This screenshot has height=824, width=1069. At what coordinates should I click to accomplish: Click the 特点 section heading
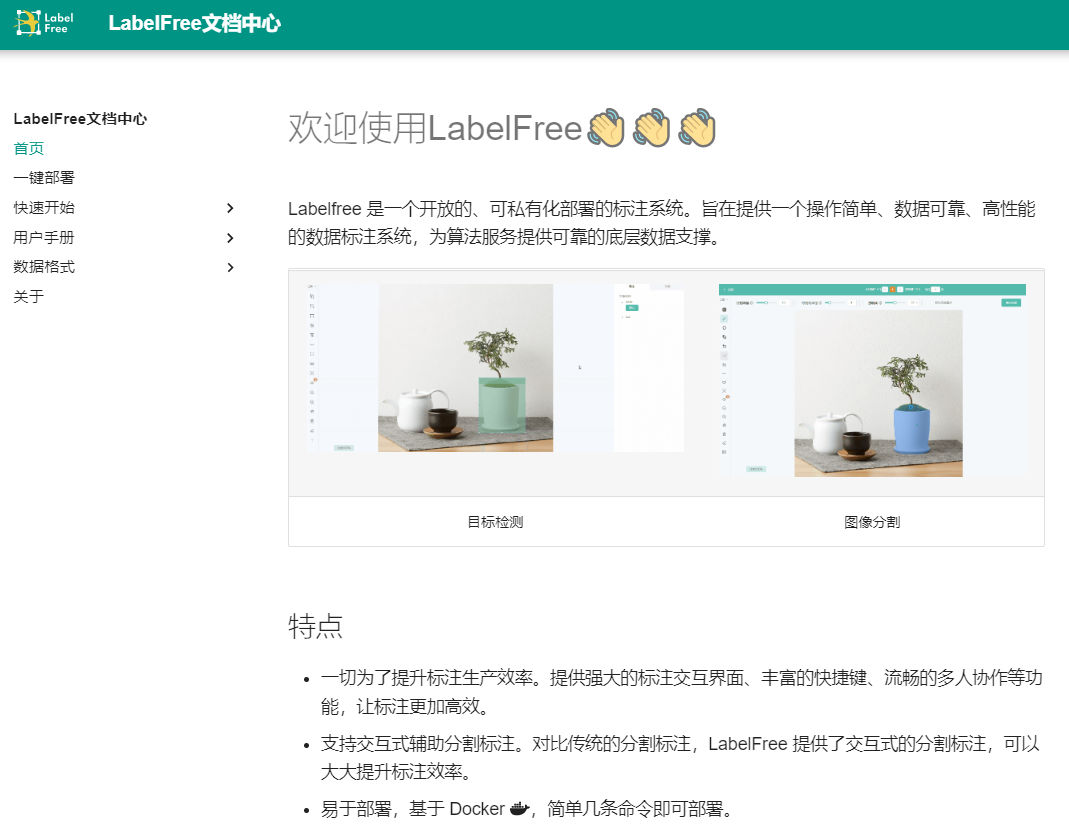[315, 626]
